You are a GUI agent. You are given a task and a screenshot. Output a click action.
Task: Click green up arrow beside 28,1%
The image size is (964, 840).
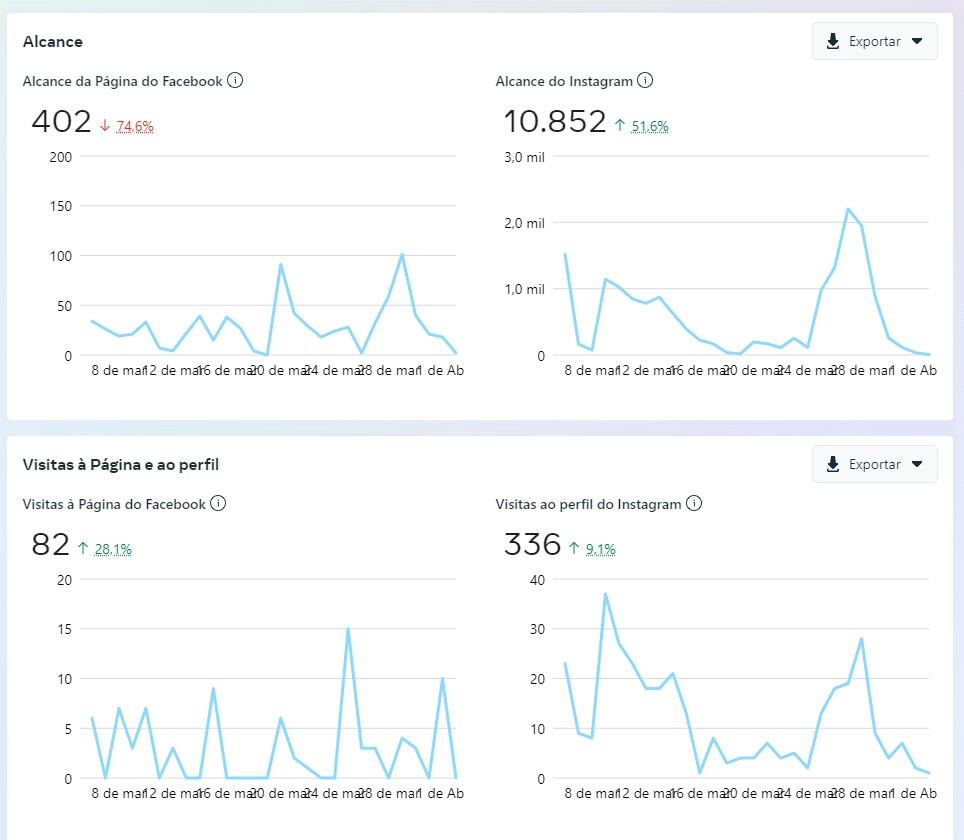coord(83,548)
